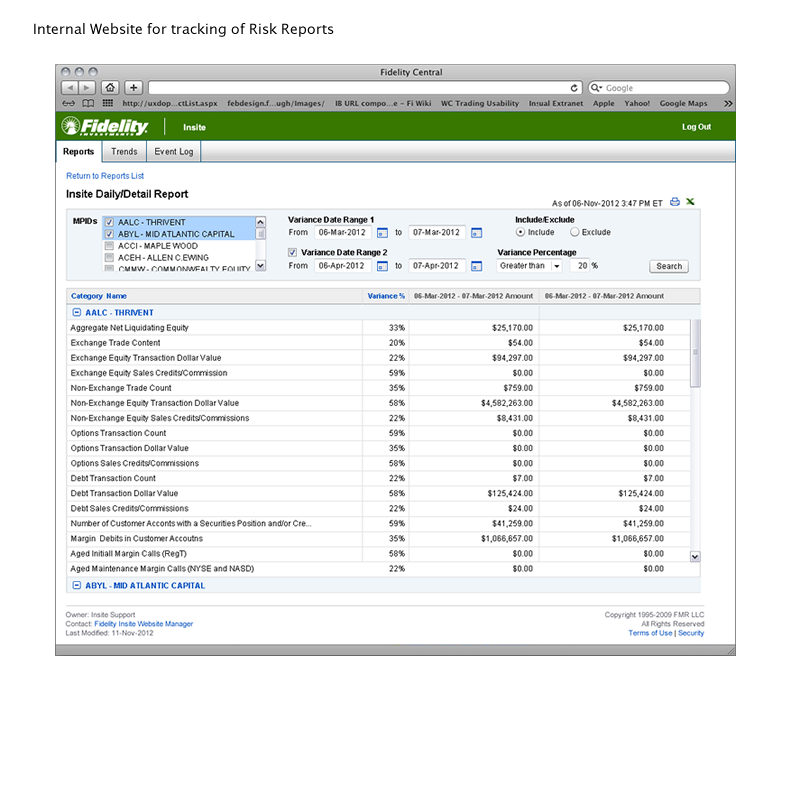
Task: Click Return to Reports List link
Action: pos(105,176)
